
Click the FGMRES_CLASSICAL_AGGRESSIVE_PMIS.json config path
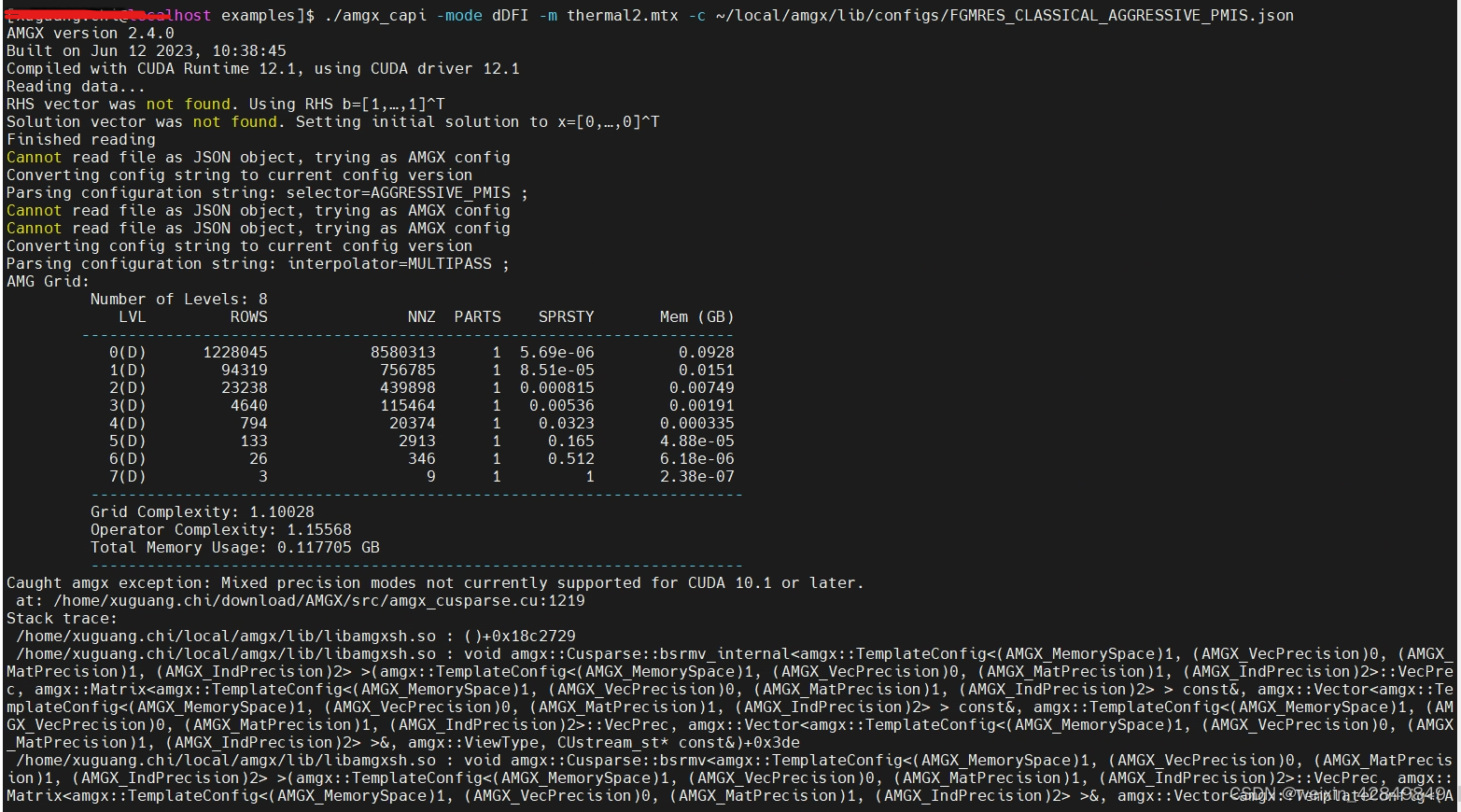[x=1004, y=16]
